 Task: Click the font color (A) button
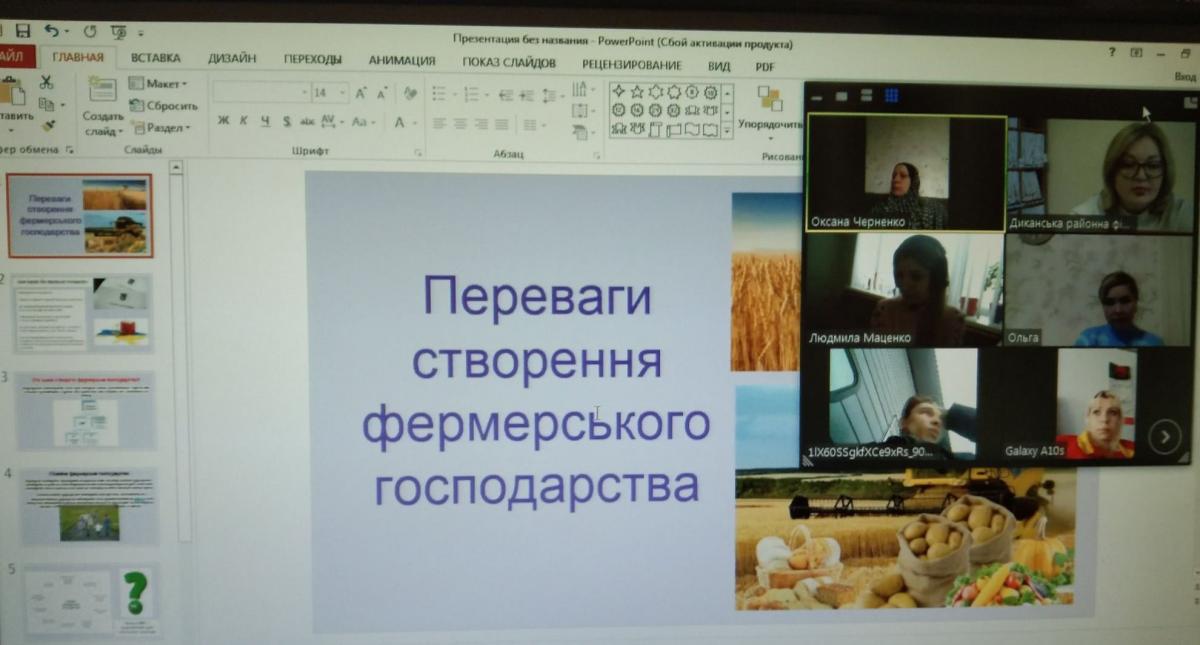[x=399, y=122]
